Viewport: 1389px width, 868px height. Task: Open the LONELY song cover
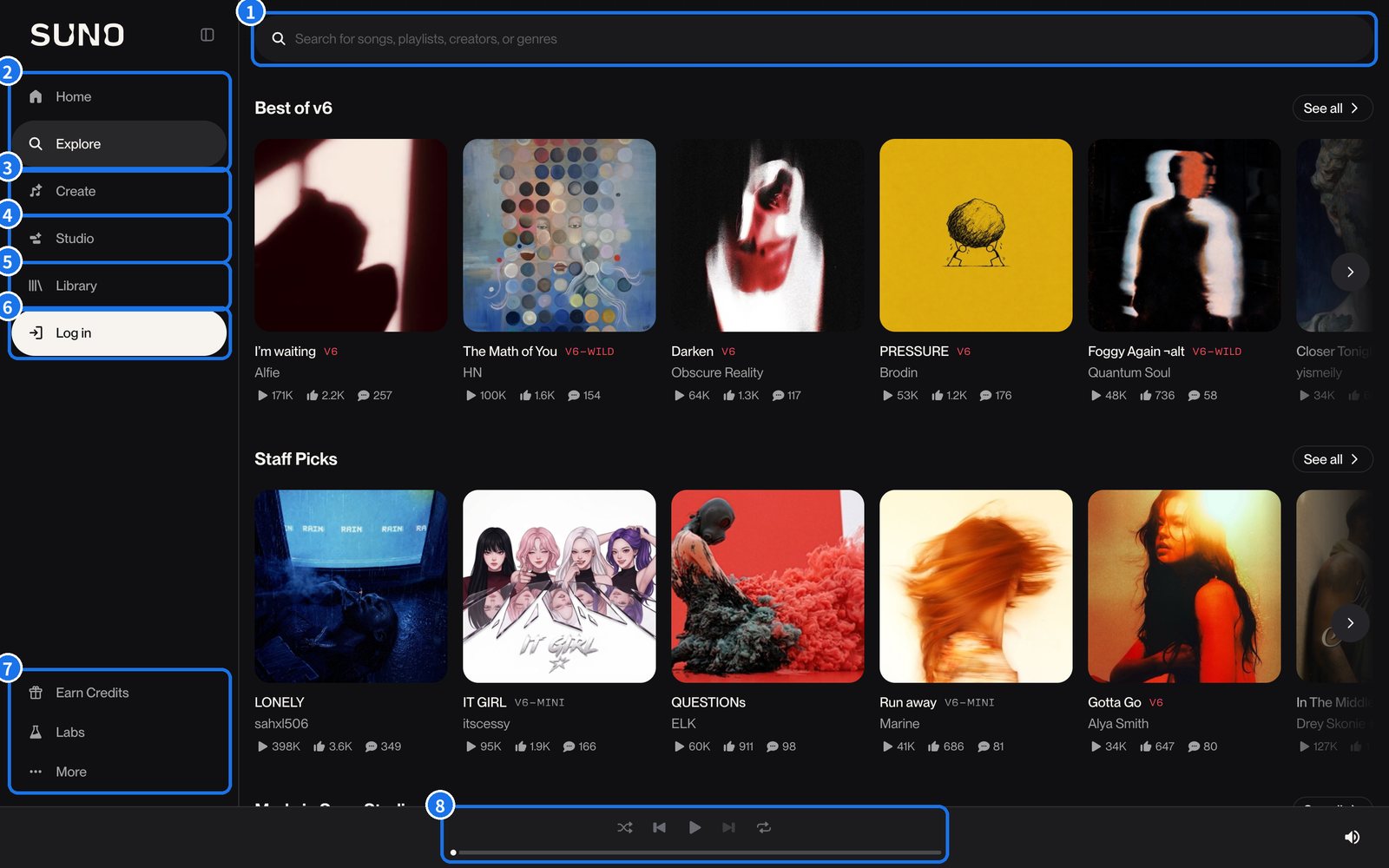(351, 586)
